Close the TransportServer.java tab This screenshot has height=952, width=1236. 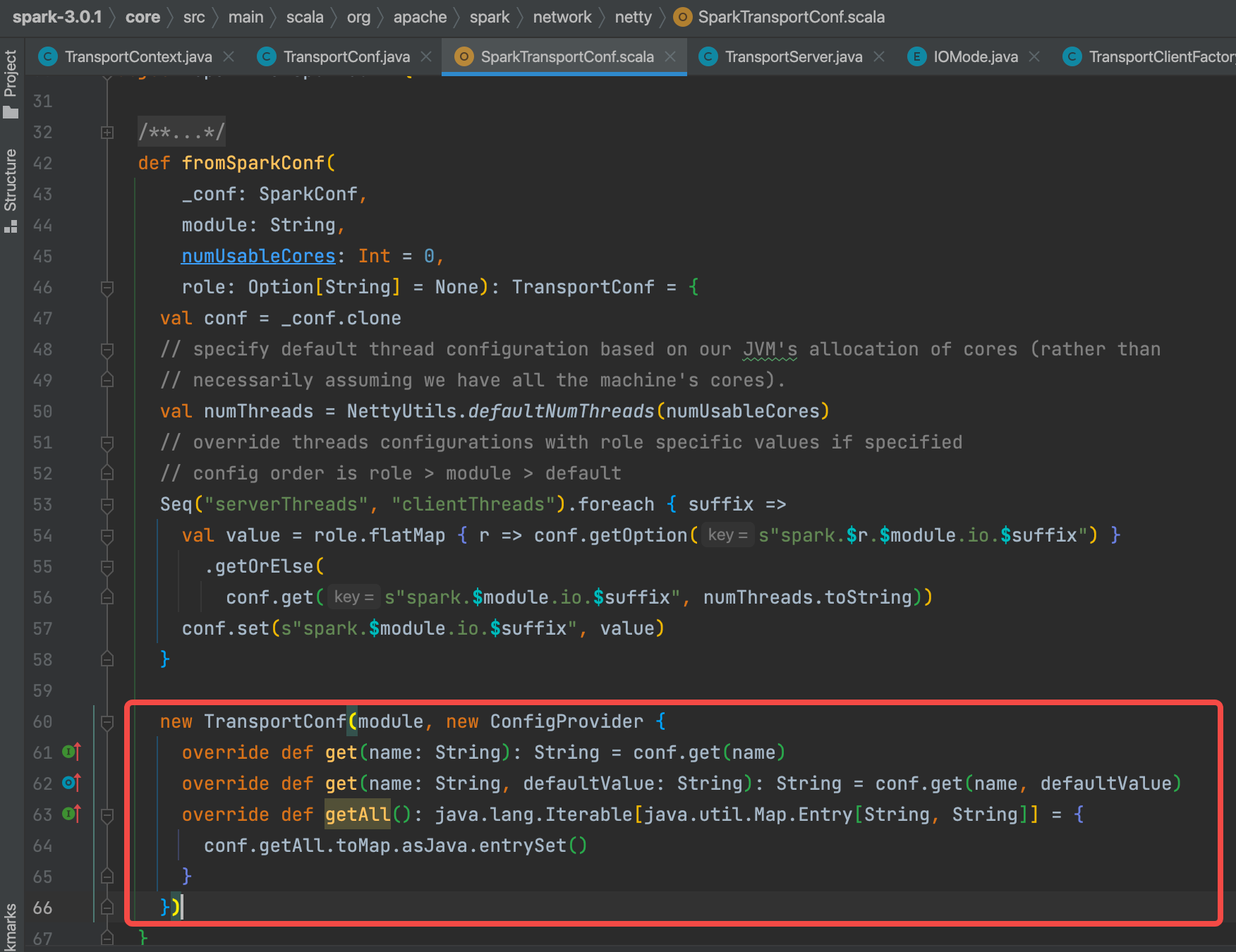(879, 56)
